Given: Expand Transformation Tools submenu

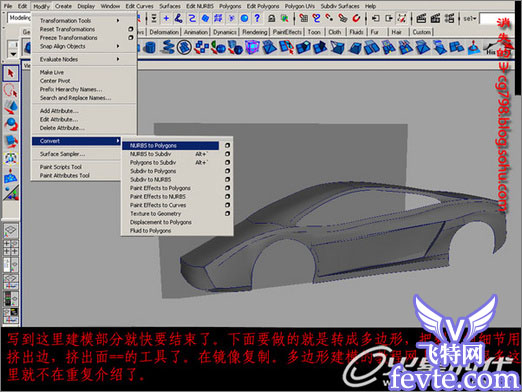Looking at the screenshot, I should (x=118, y=20).
